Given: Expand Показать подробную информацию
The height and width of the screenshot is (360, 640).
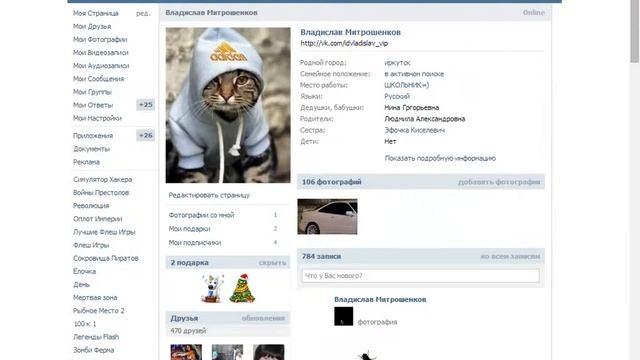Looking at the screenshot, I should coord(440,158).
